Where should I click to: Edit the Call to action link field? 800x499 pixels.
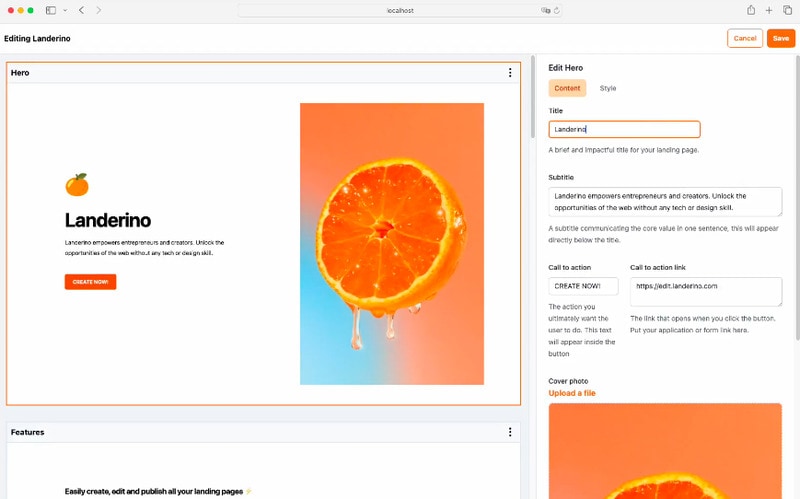click(706, 291)
